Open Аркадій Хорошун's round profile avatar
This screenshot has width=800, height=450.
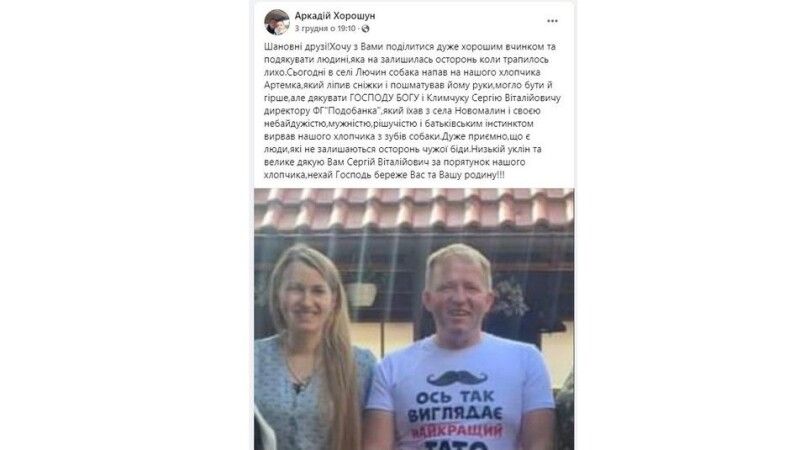coord(277,22)
